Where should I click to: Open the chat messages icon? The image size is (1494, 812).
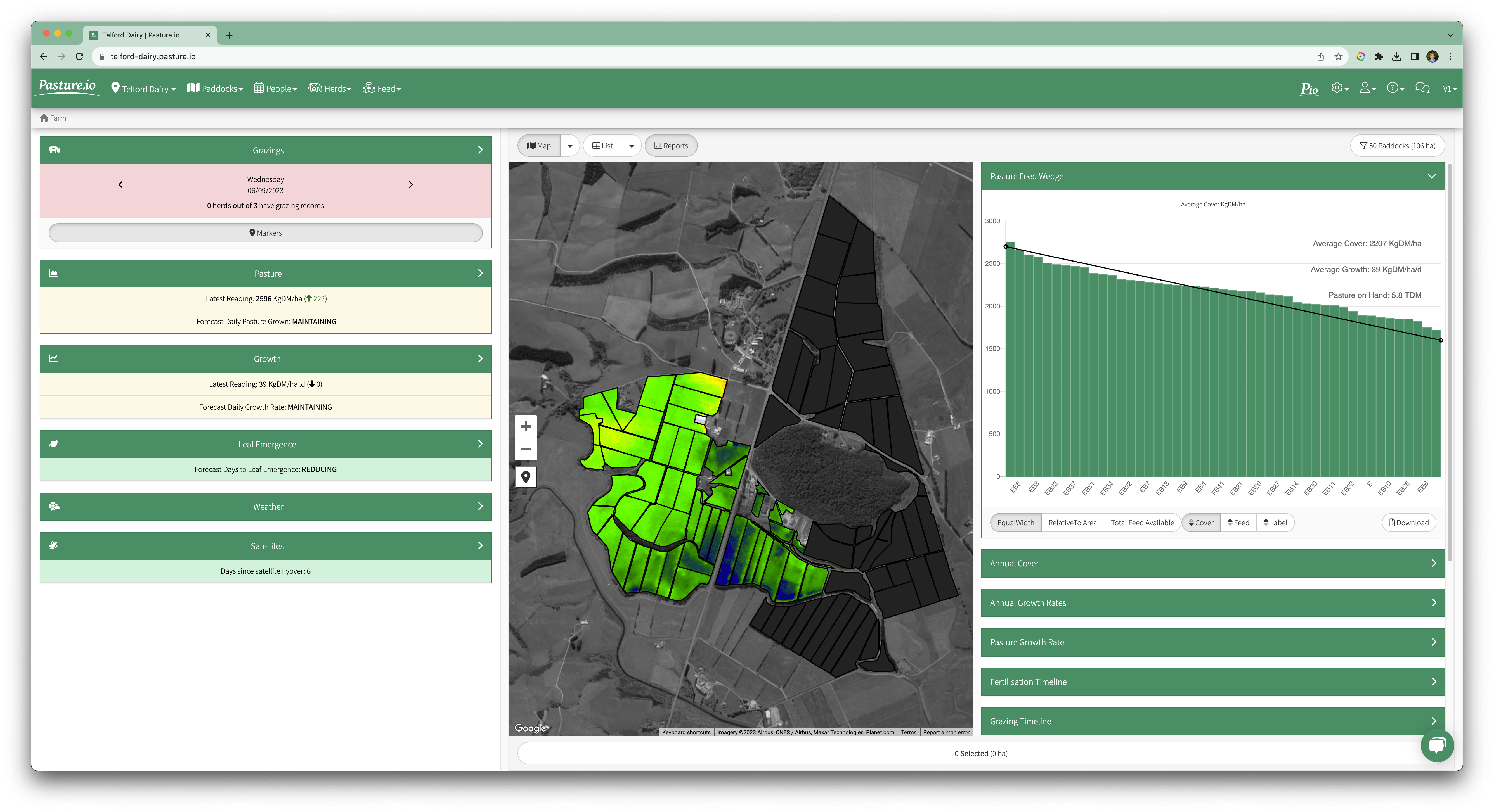pyautogui.click(x=1422, y=88)
